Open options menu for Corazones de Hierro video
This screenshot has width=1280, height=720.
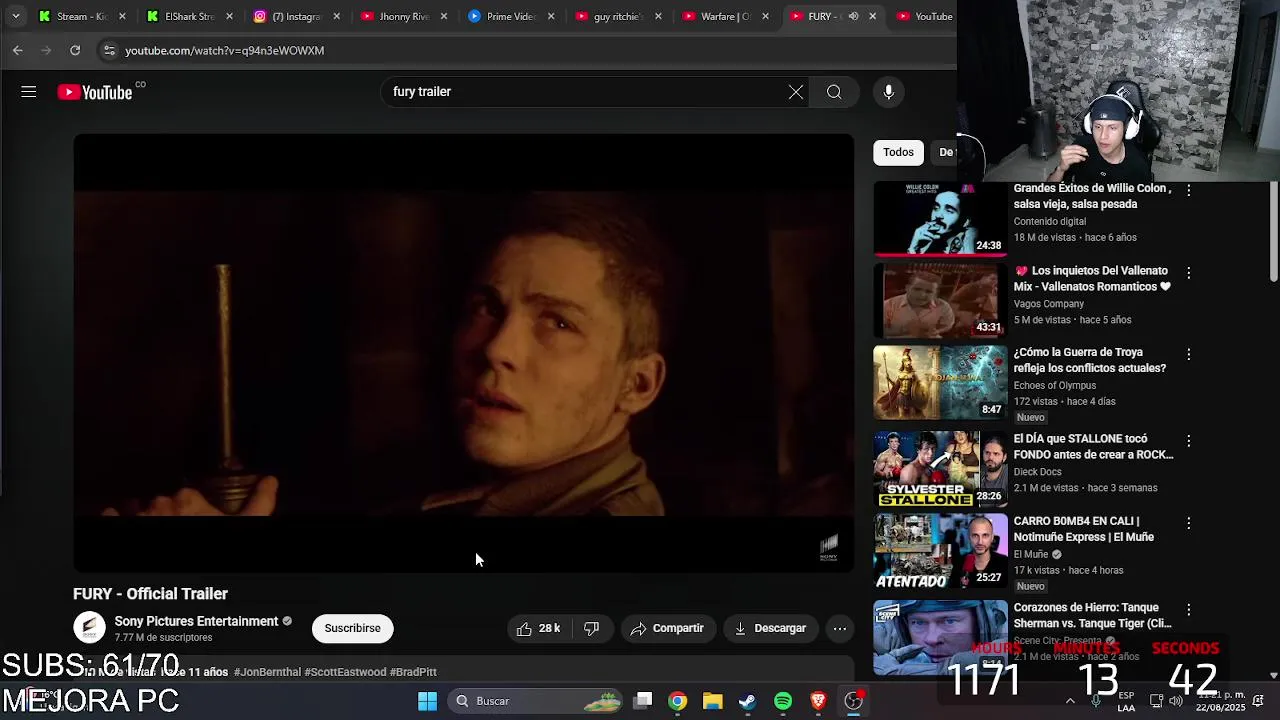[1188, 610]
